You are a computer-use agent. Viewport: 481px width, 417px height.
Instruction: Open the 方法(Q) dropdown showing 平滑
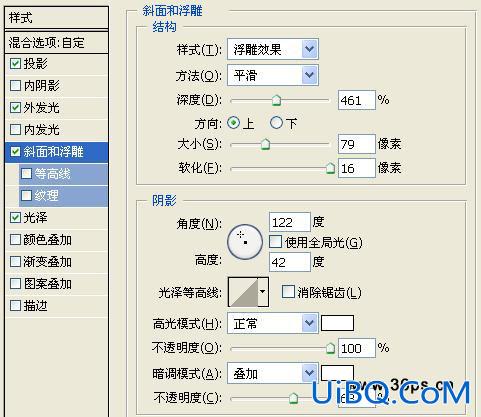[x=273, y=75]
